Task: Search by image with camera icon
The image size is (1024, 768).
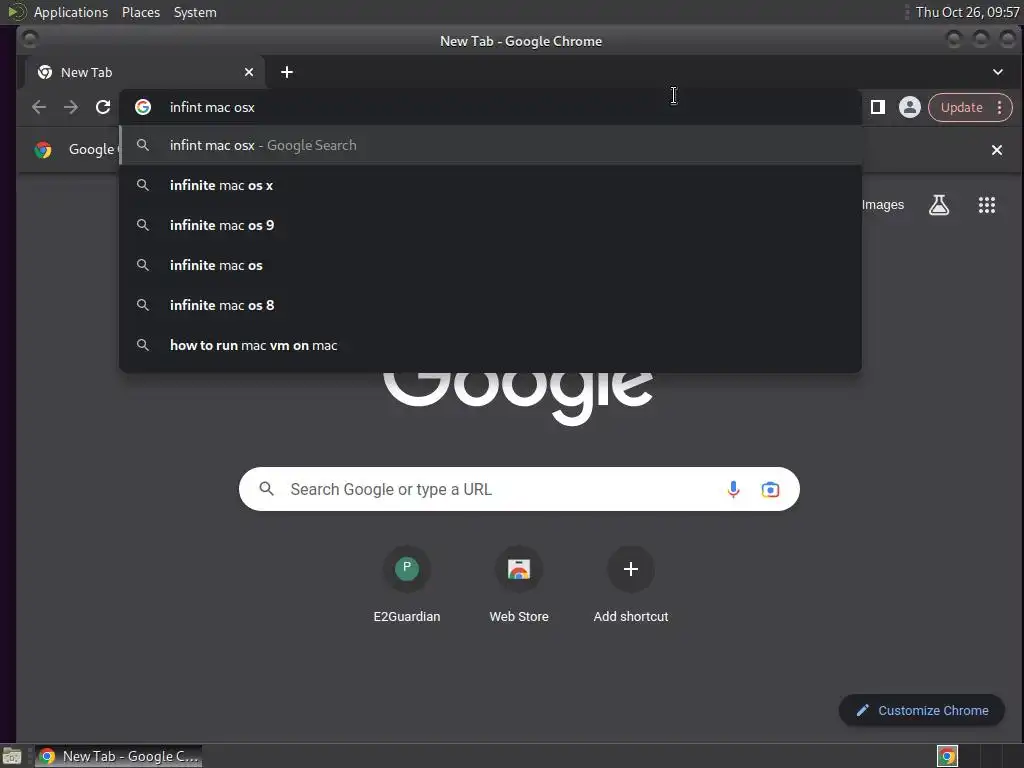Action: coord(770,489)
